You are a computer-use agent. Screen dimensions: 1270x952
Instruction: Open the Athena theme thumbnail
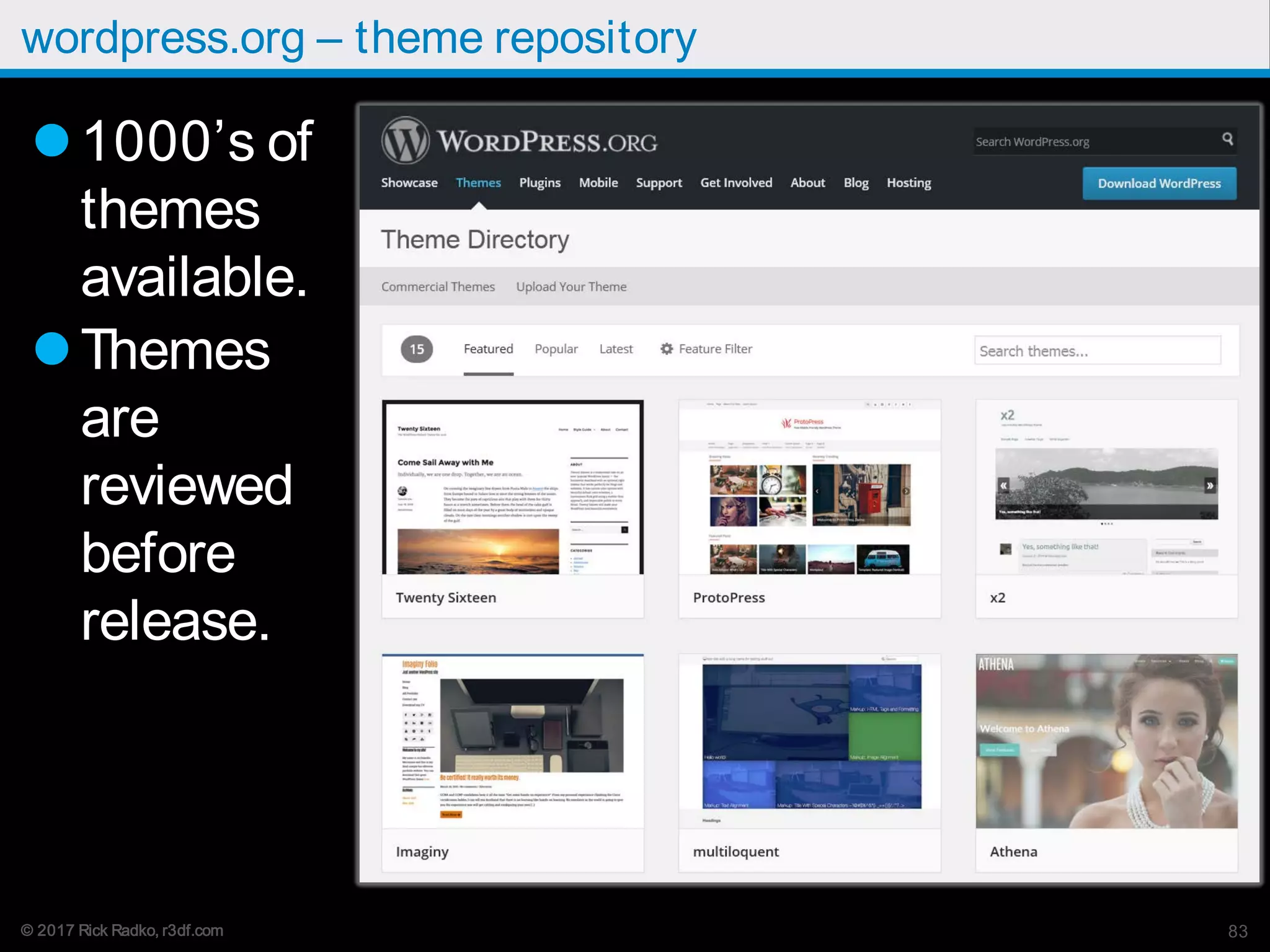coord(1106,741)
